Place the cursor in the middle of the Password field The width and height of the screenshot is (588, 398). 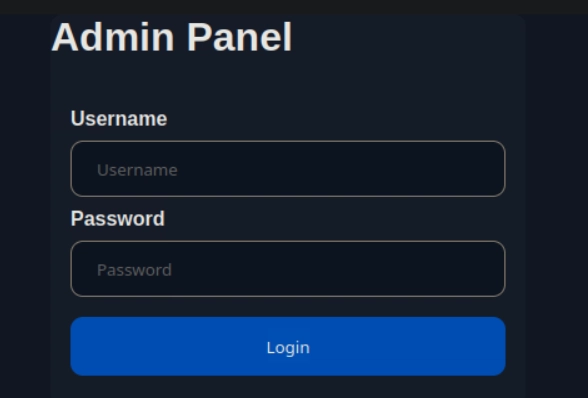[x=288, y=269]
